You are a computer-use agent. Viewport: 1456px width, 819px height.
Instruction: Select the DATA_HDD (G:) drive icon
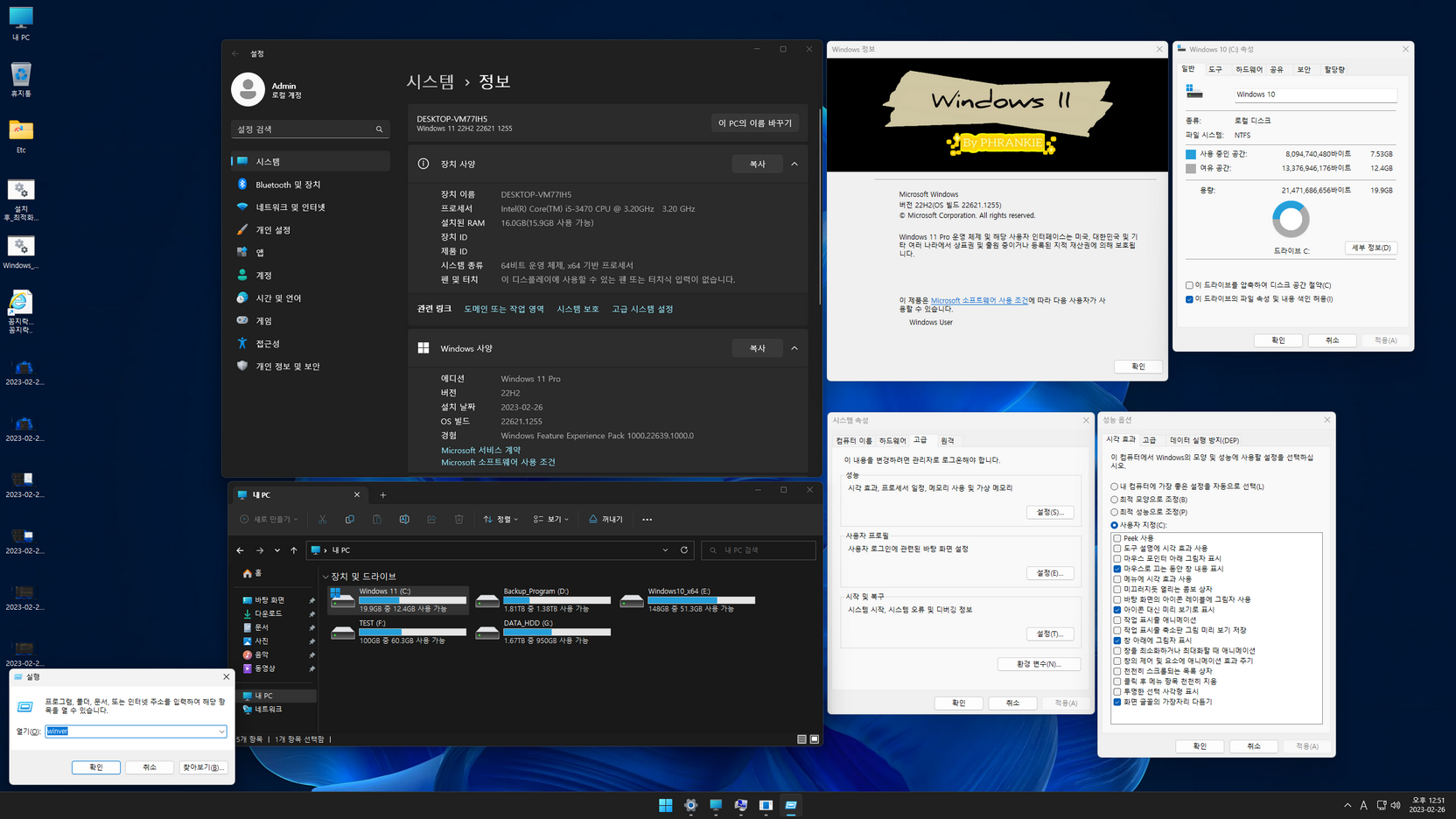click(x=487, y=632)
